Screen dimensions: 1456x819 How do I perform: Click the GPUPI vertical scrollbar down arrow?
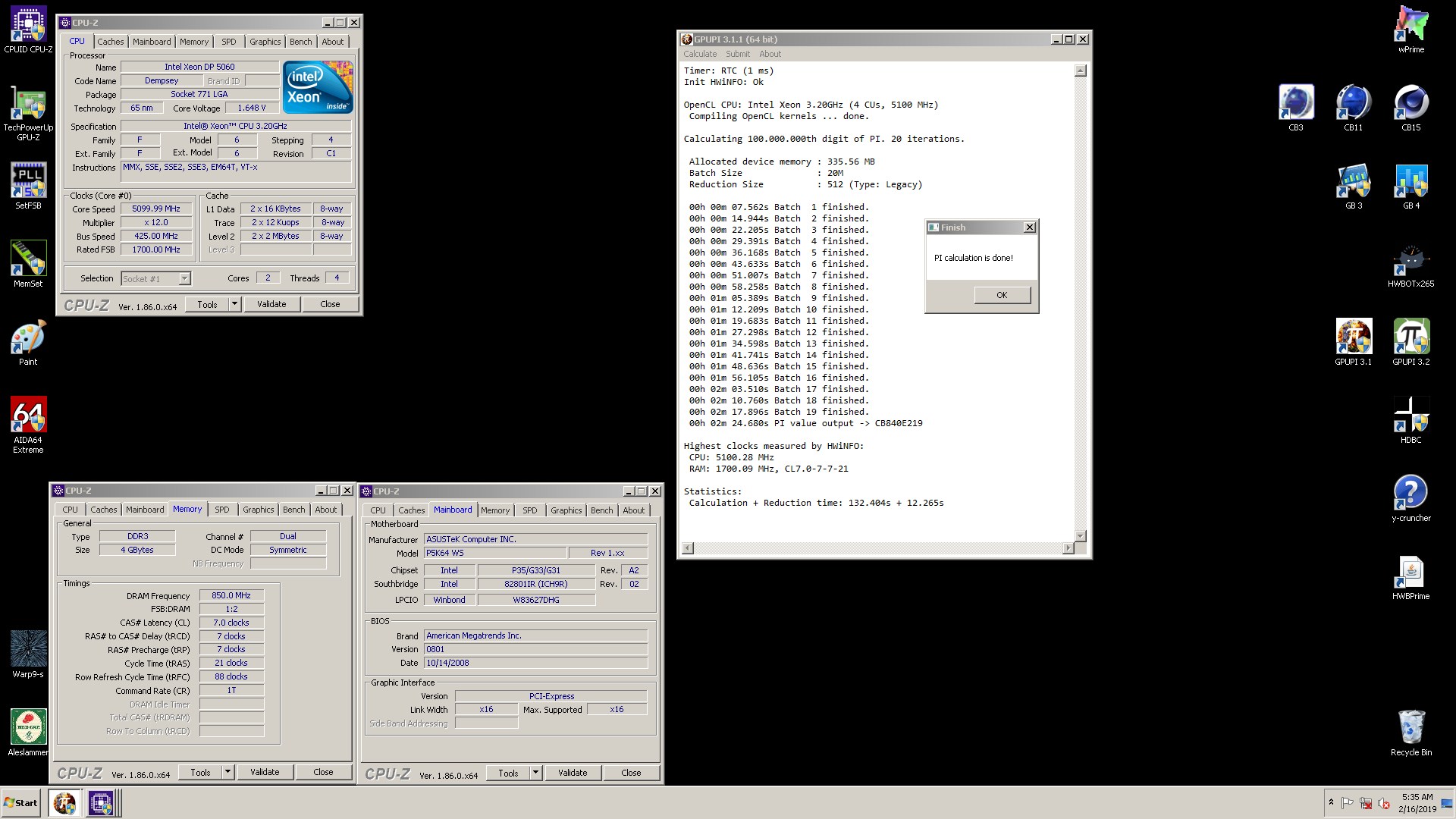point(1081,536)
